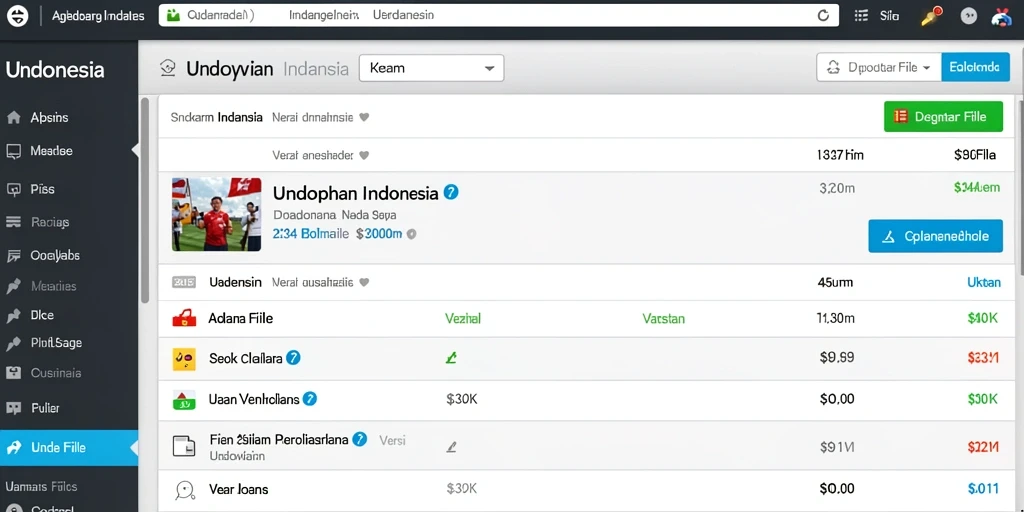Click the Undophan Indonesia title link
Viewport: 1024px width, 512px height.
355,193
